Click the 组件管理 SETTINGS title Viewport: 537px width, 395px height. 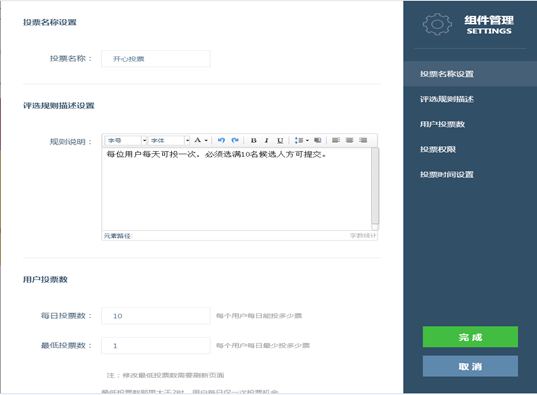(x=489, y=25)
